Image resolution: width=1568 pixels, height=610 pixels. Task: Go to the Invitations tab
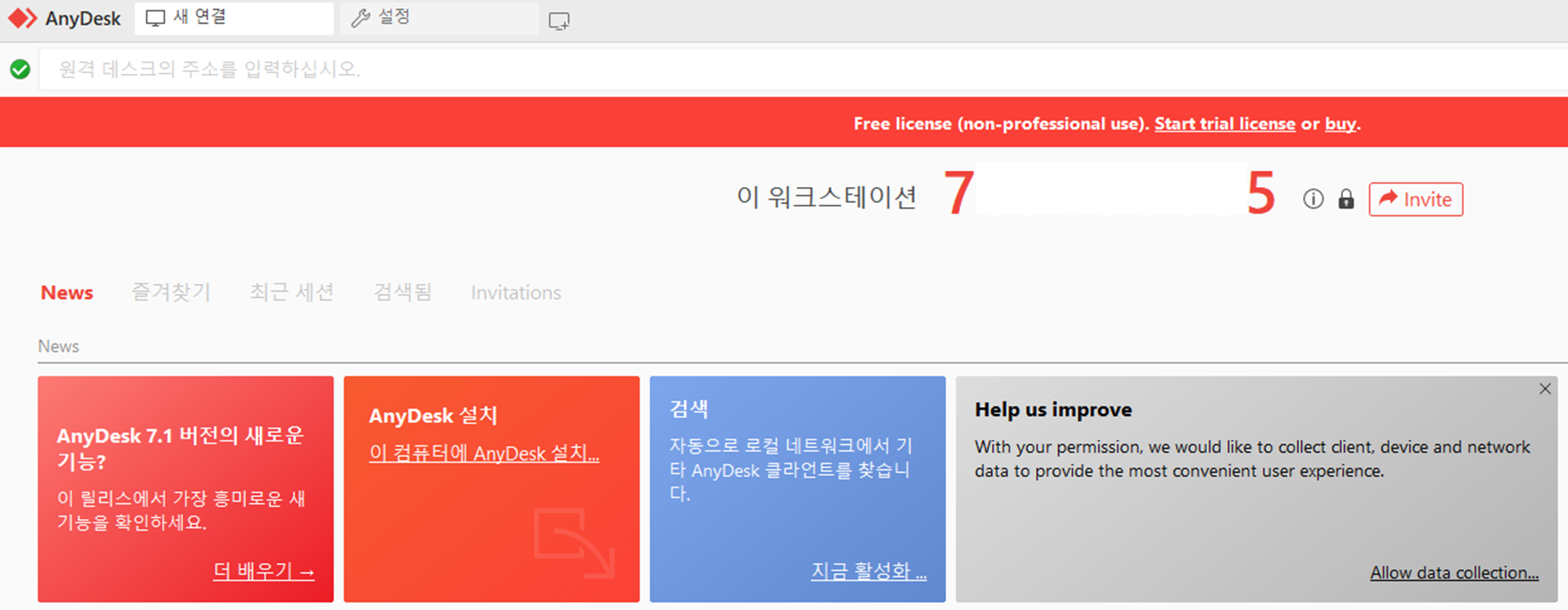tap(516, 293)
